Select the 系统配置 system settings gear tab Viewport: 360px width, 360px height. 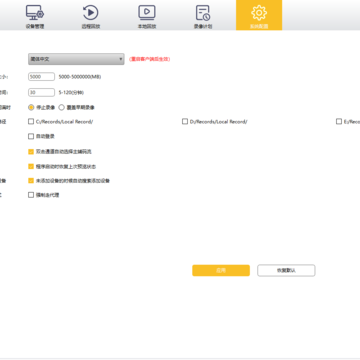coord(259,15)
